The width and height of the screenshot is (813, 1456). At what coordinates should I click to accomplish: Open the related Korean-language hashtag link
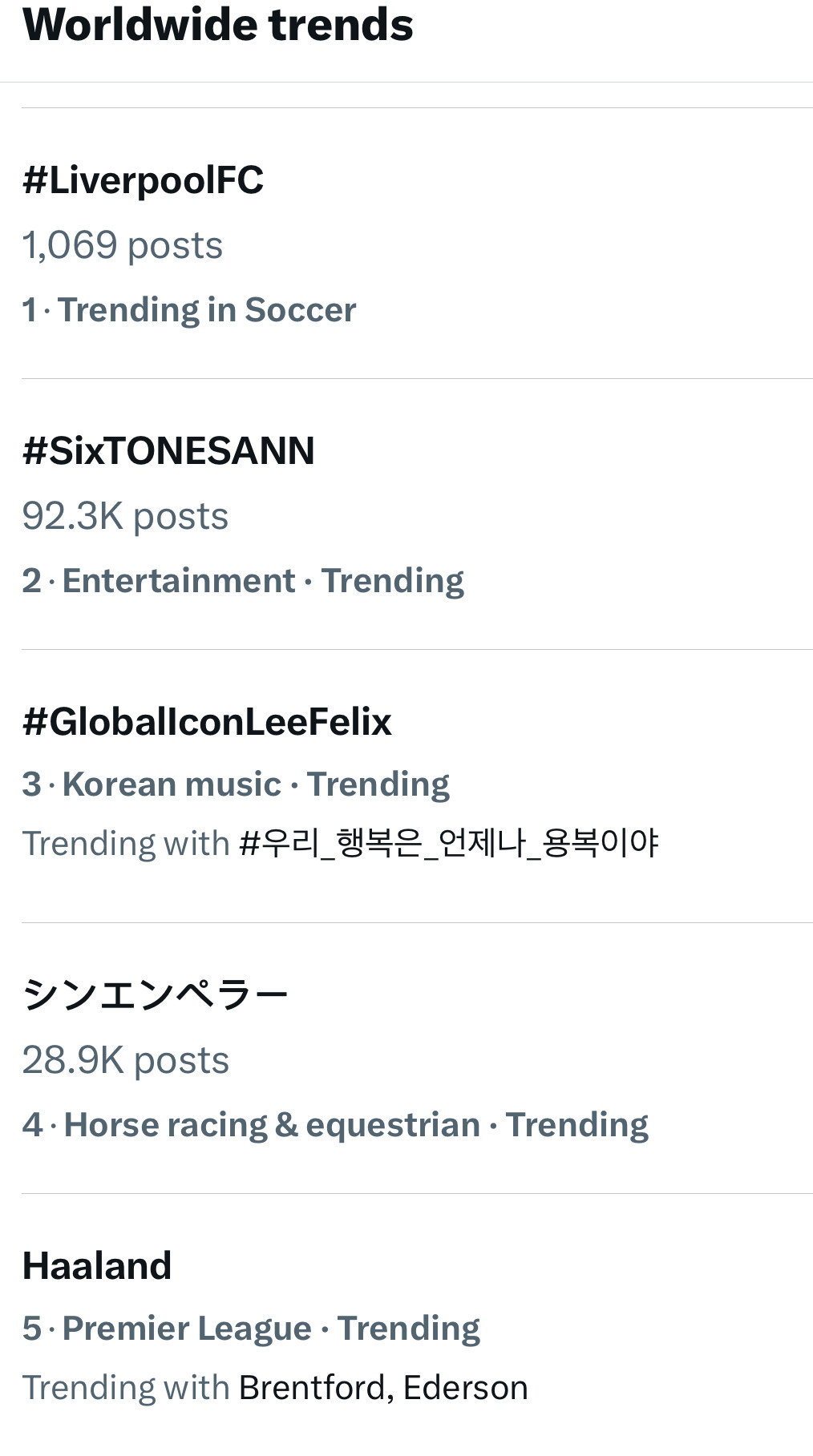pyautogui.click(x=449, y=843)
